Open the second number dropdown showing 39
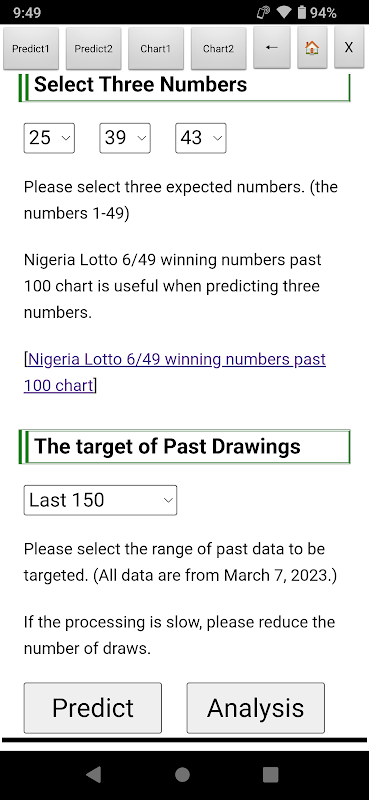Viewport: 369px width, 800px height. 125,138
